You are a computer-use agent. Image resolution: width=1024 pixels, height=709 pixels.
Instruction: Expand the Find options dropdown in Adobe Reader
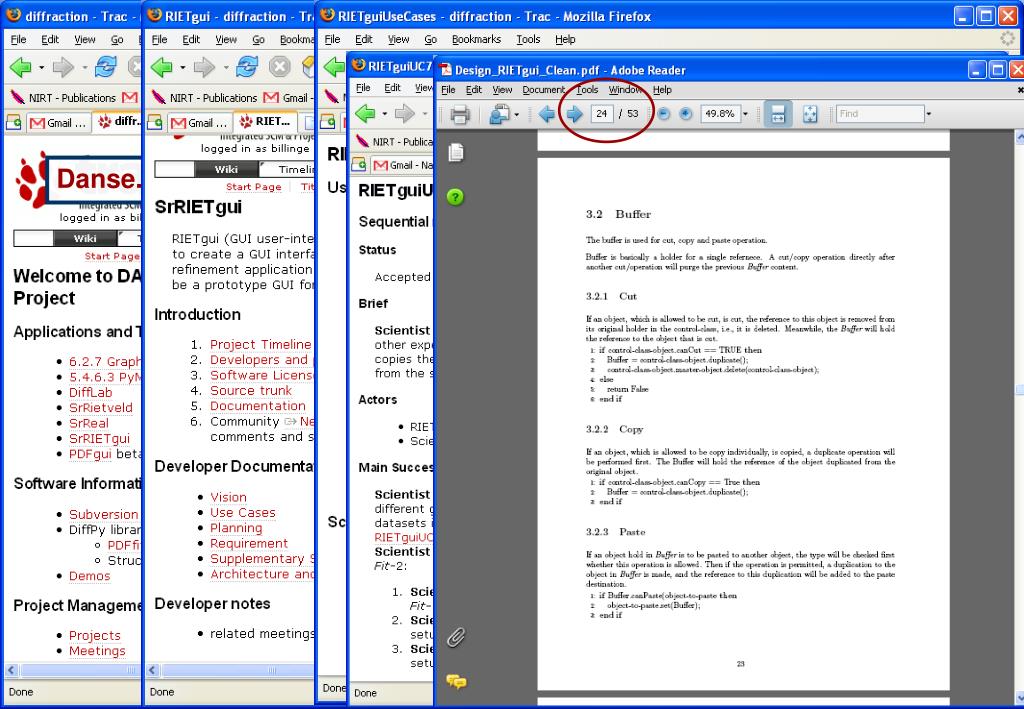coord(928,114)
